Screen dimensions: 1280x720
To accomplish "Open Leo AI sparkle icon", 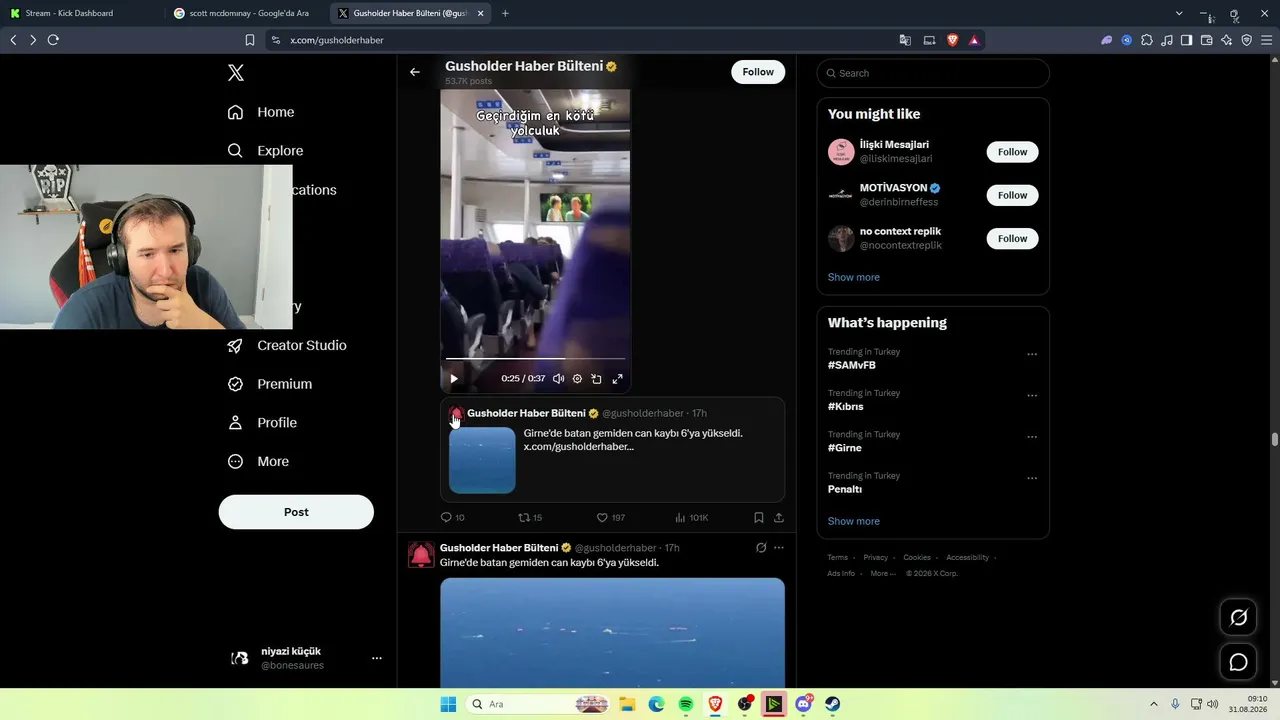I will click(x=1226, y=40).
